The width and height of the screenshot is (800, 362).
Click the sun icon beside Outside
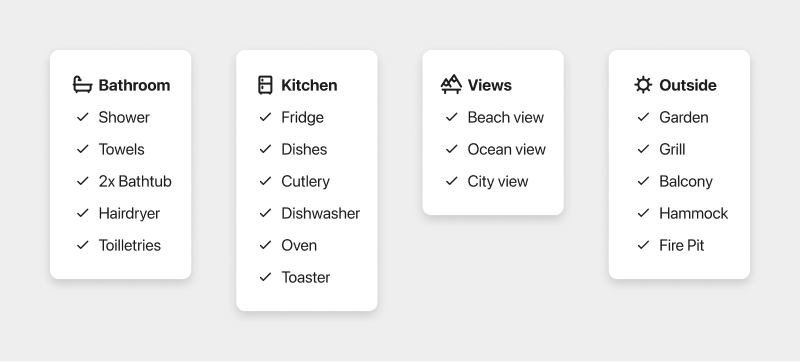[x=643, y=85]
